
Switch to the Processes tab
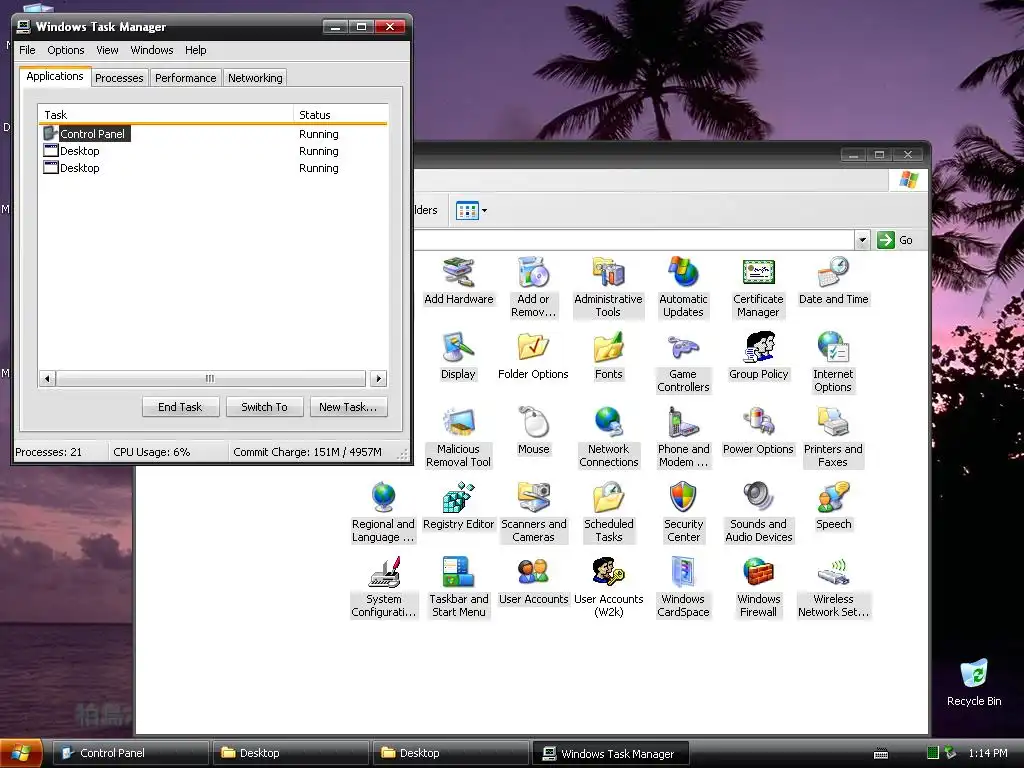tap(119, 78)
